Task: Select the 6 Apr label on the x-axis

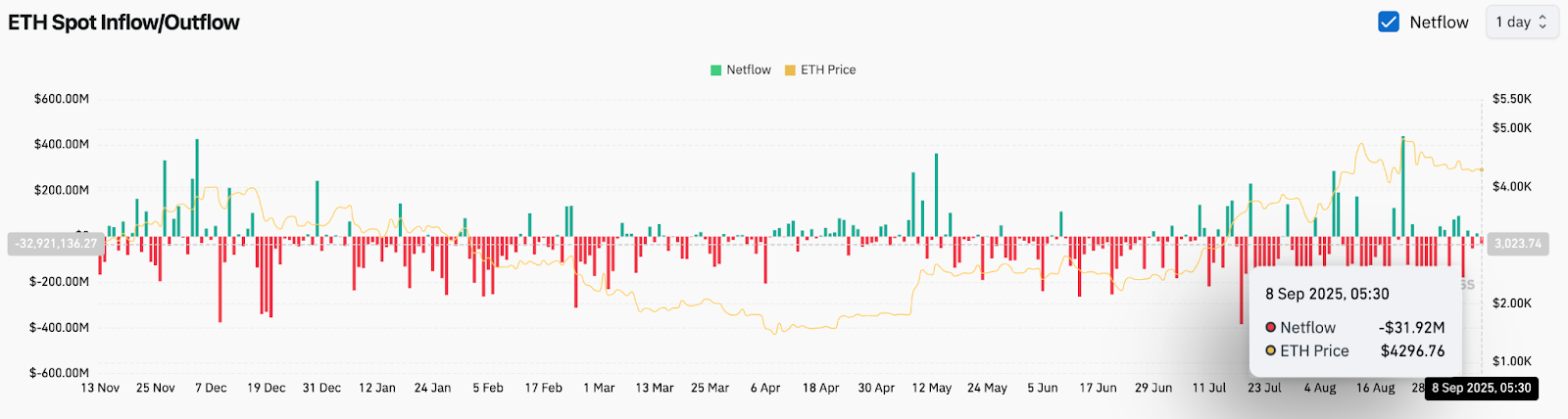Action: tap(765, 389)
